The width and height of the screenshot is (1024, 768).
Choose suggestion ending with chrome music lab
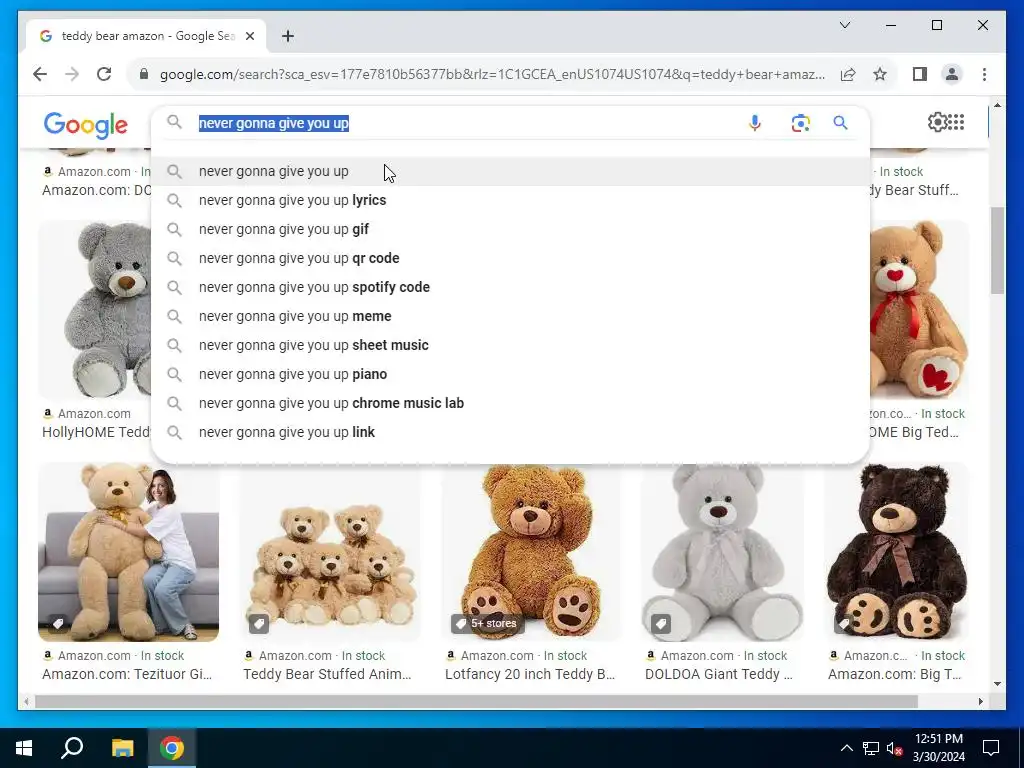[511, 403]
